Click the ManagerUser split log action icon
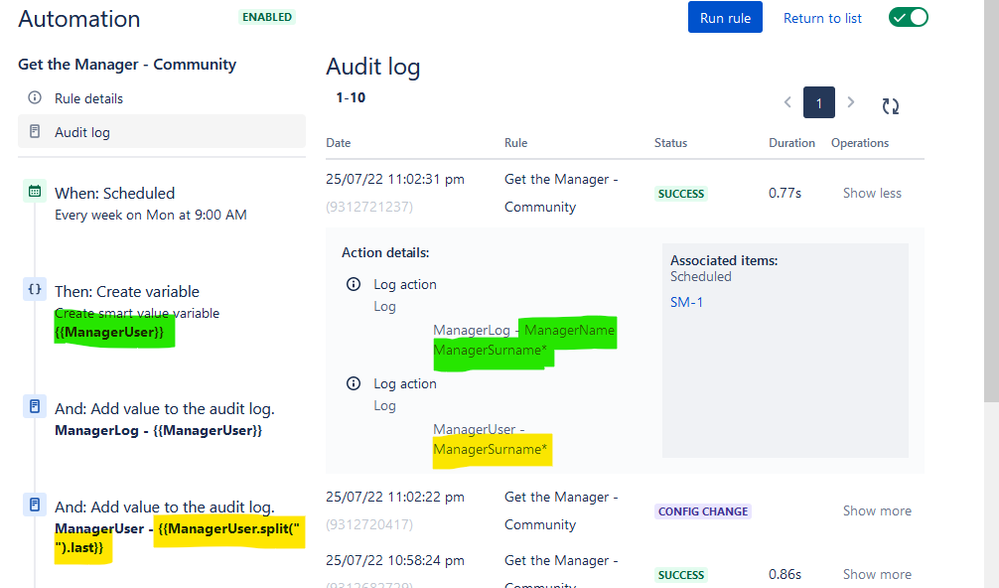The height and width of the screenshot is (588, 999). pyautogui.click(x=34, y=505)
